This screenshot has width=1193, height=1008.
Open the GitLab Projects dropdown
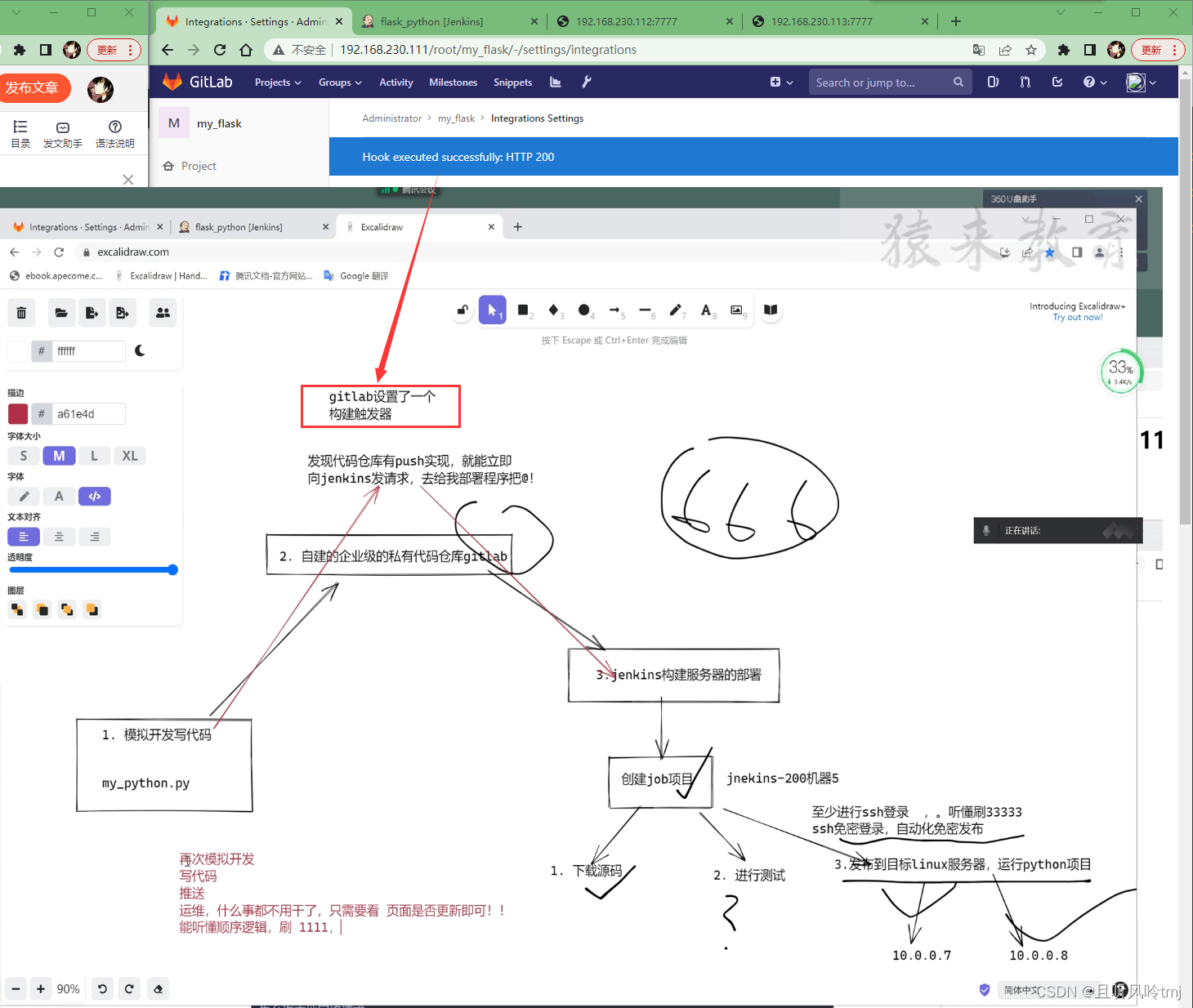coord(277,82)
